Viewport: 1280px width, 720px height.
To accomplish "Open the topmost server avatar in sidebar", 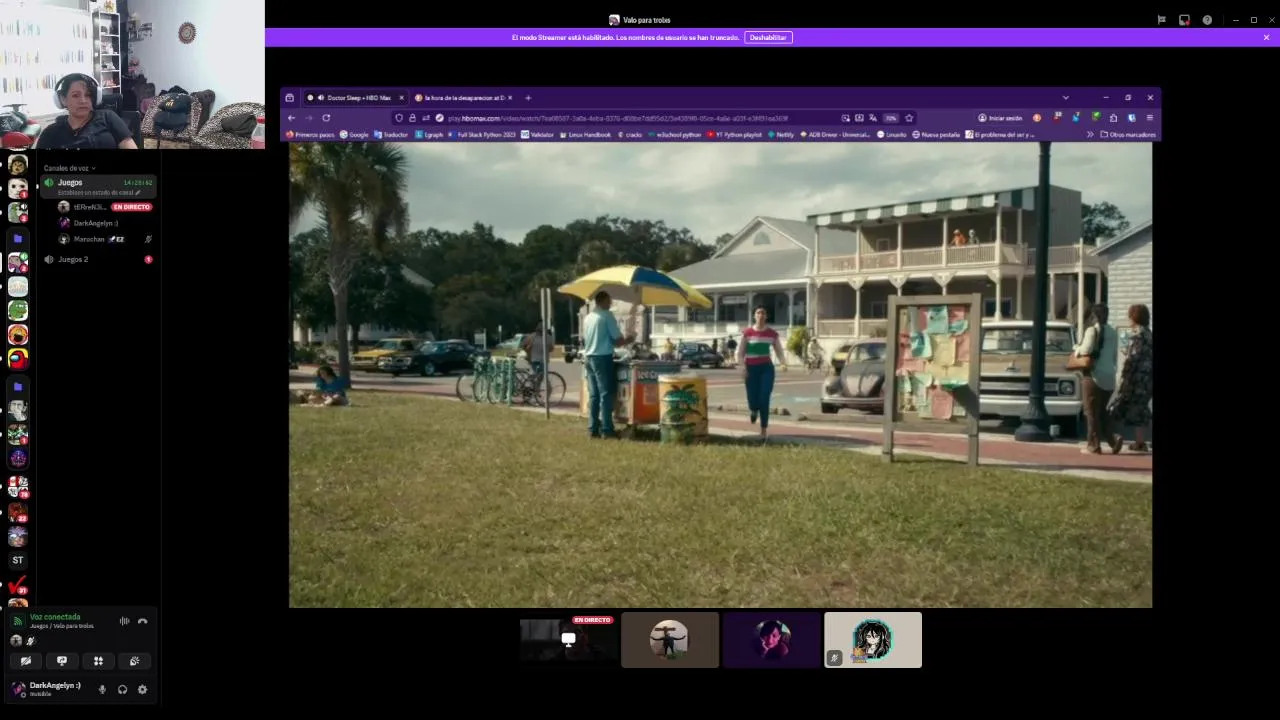I will click(x=17, y=165).
